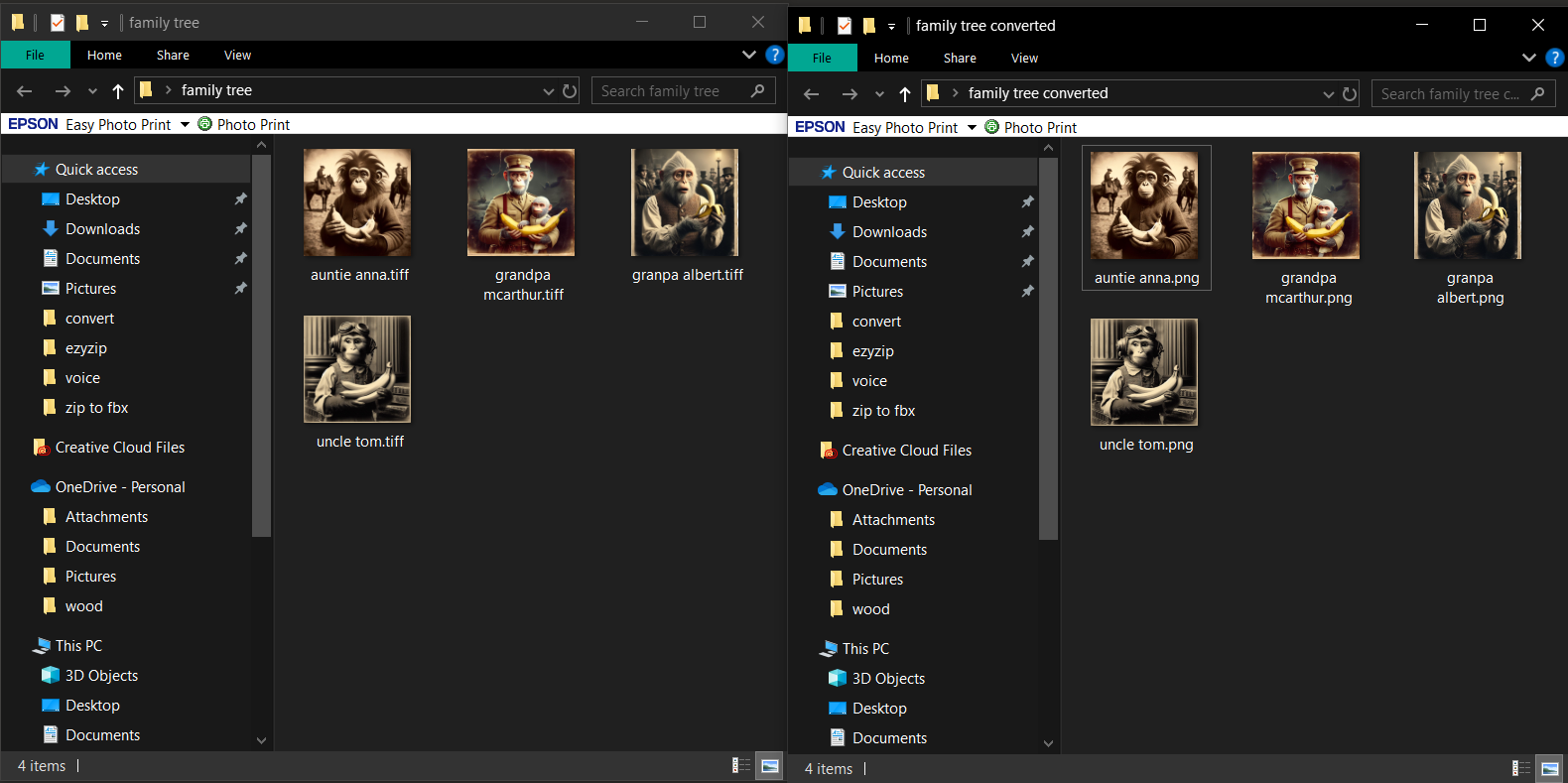Viewport: 1568px width, 783px height.
Task: Click Forward arrow in family tree window
Action: [x=63, y=91]
